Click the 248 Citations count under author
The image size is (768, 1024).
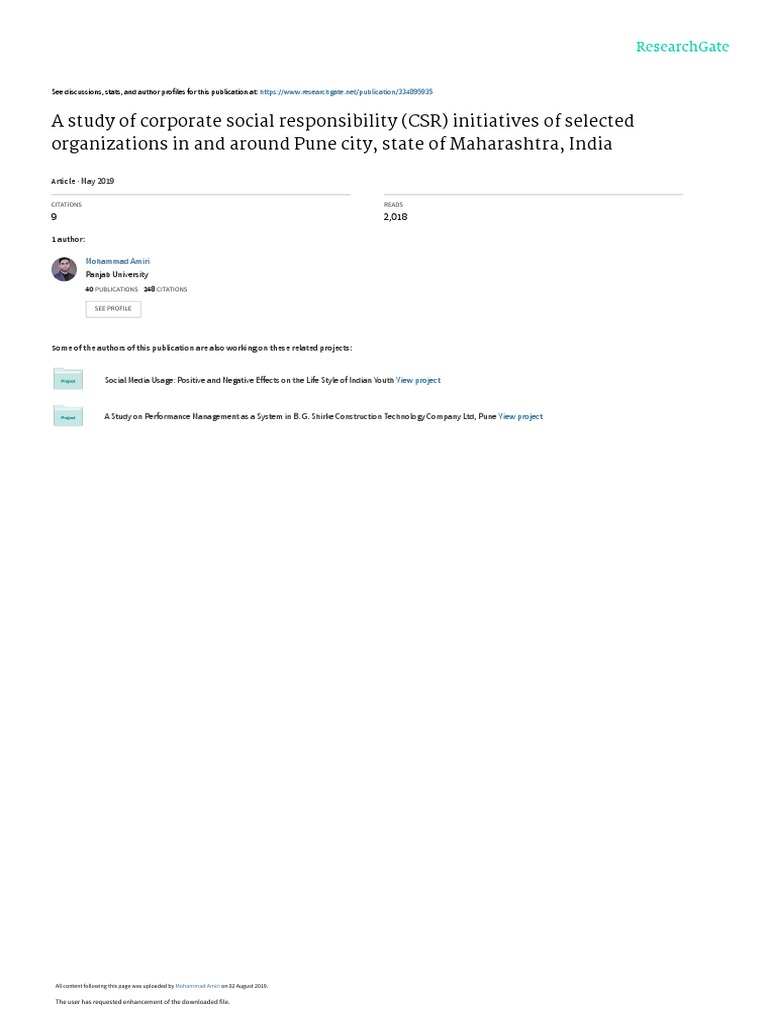click(165, 289)
